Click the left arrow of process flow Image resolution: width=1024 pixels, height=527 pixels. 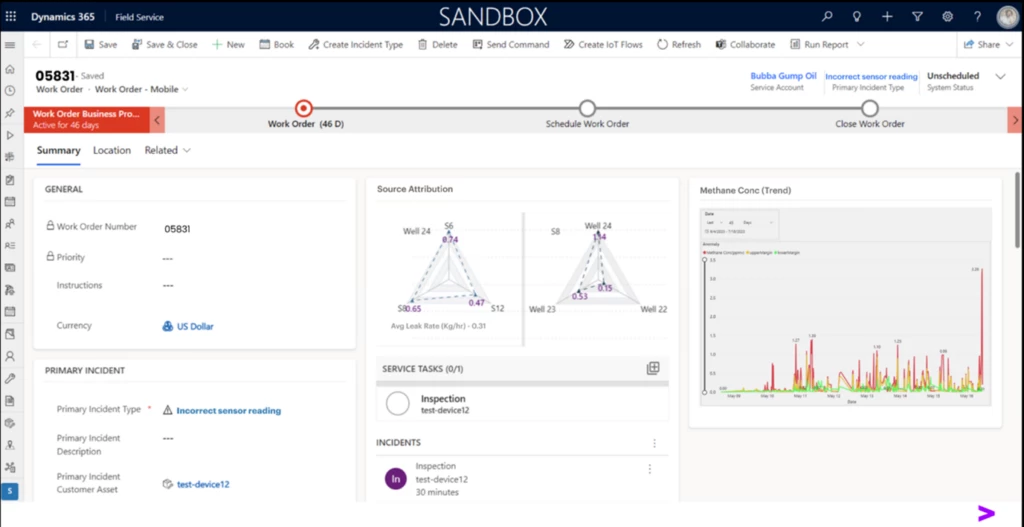pos(157,120)
